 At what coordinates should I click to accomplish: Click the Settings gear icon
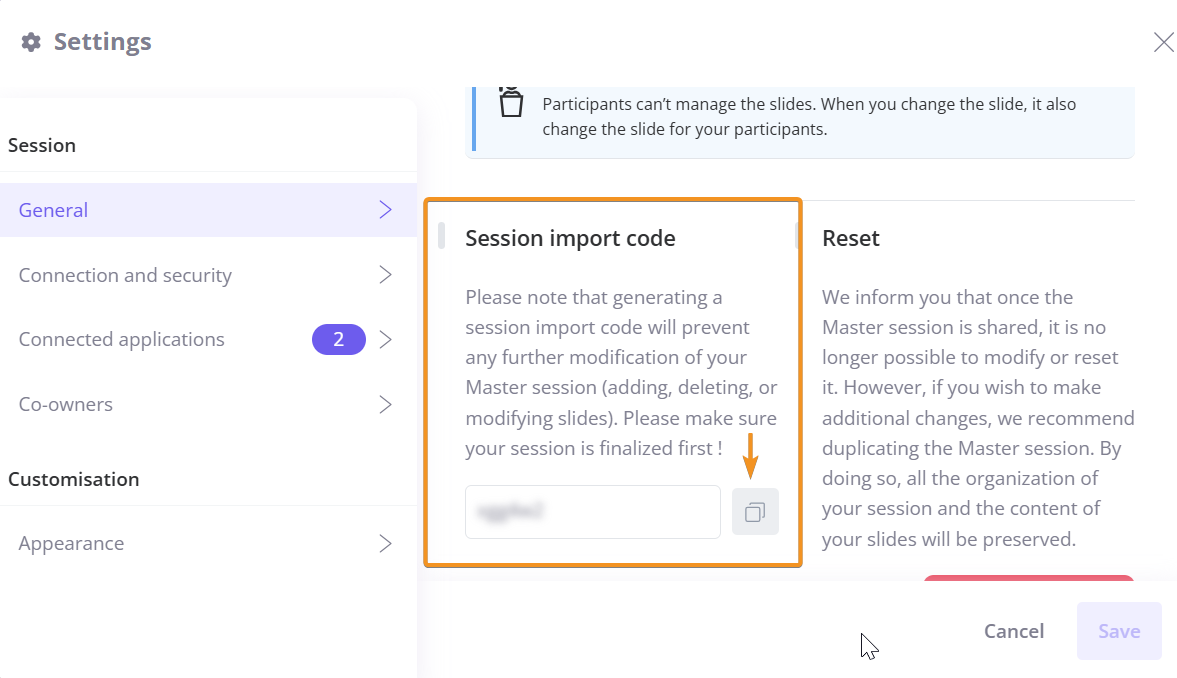point(31,42)
